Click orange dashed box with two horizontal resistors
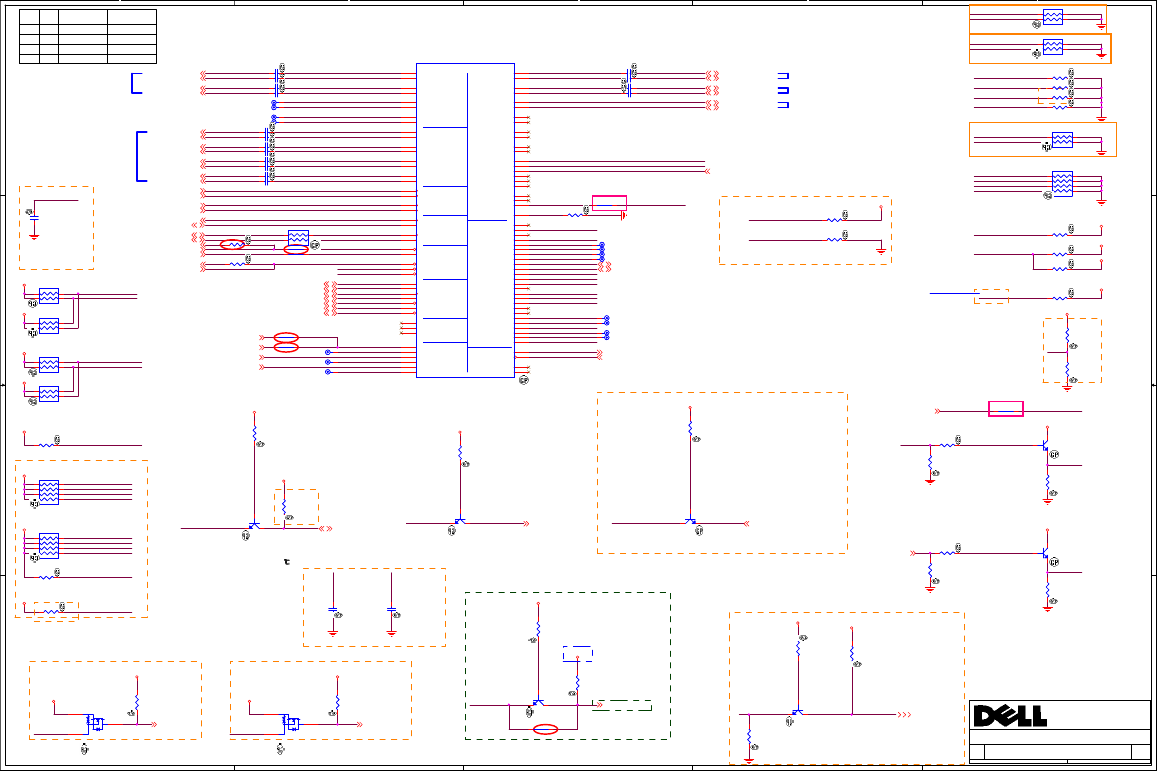This screenshot has width=1157, height=771. pyautogui.click(x=805, y=230)
